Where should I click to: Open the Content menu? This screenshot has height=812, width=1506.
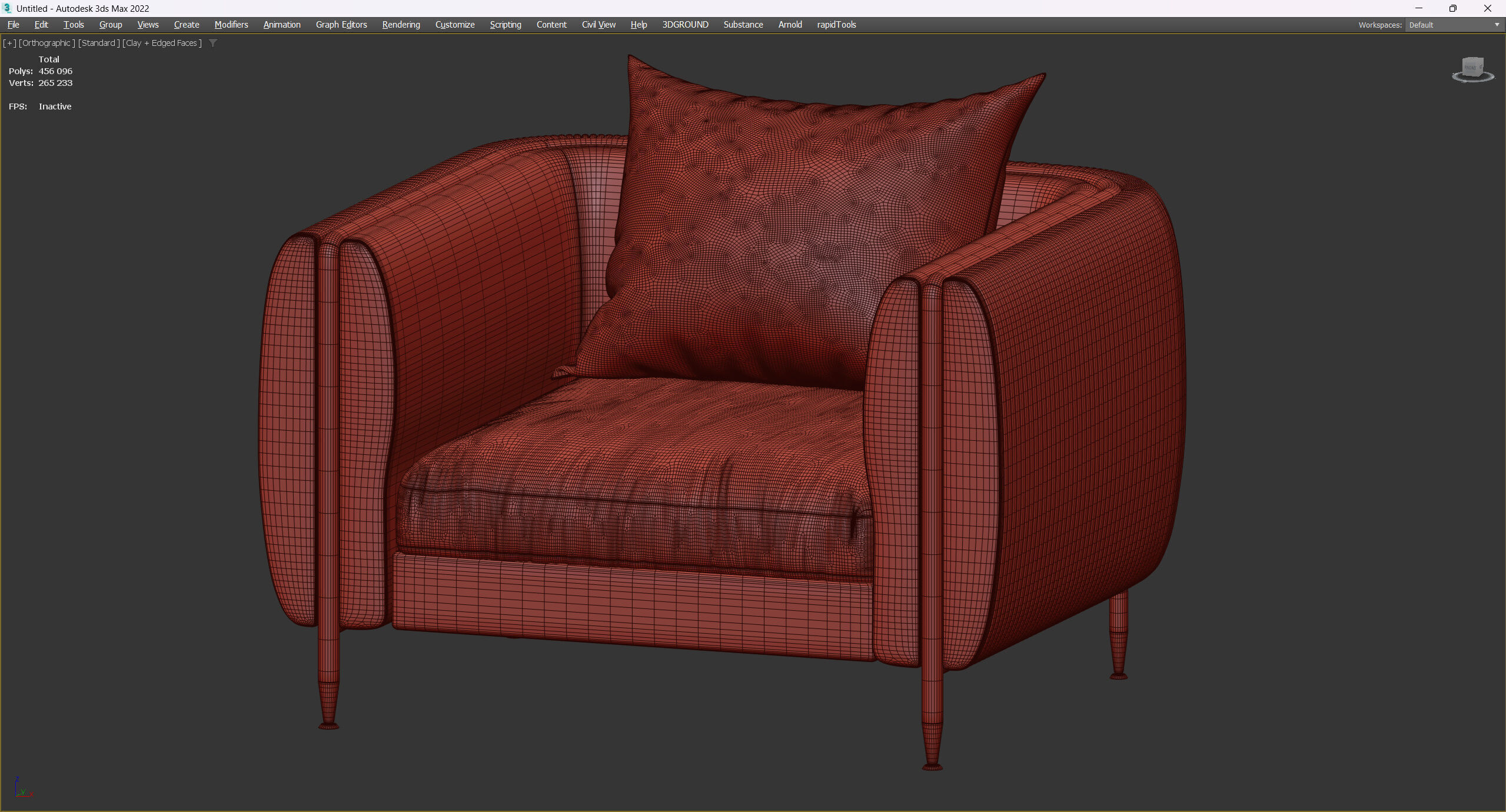coord(551,25)
